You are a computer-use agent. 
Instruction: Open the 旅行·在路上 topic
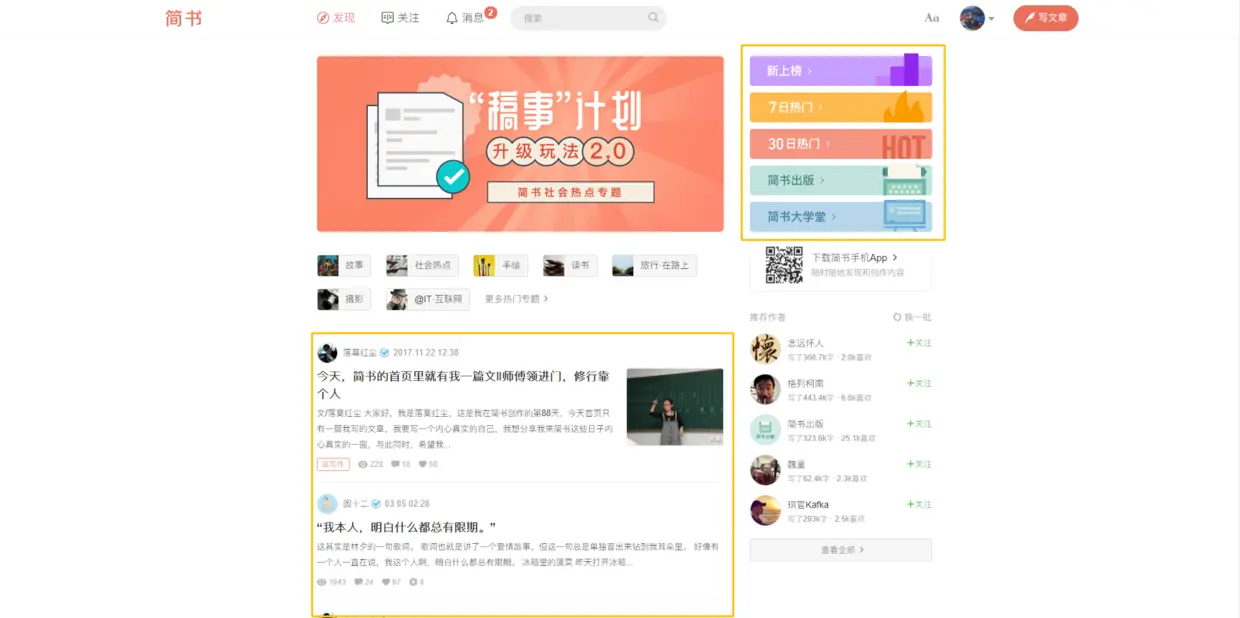(x=654, y=265)
